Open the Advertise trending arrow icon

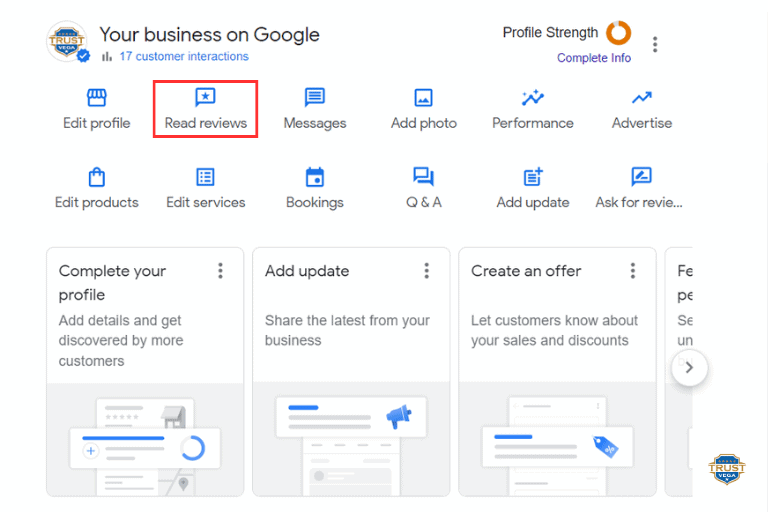642,98
